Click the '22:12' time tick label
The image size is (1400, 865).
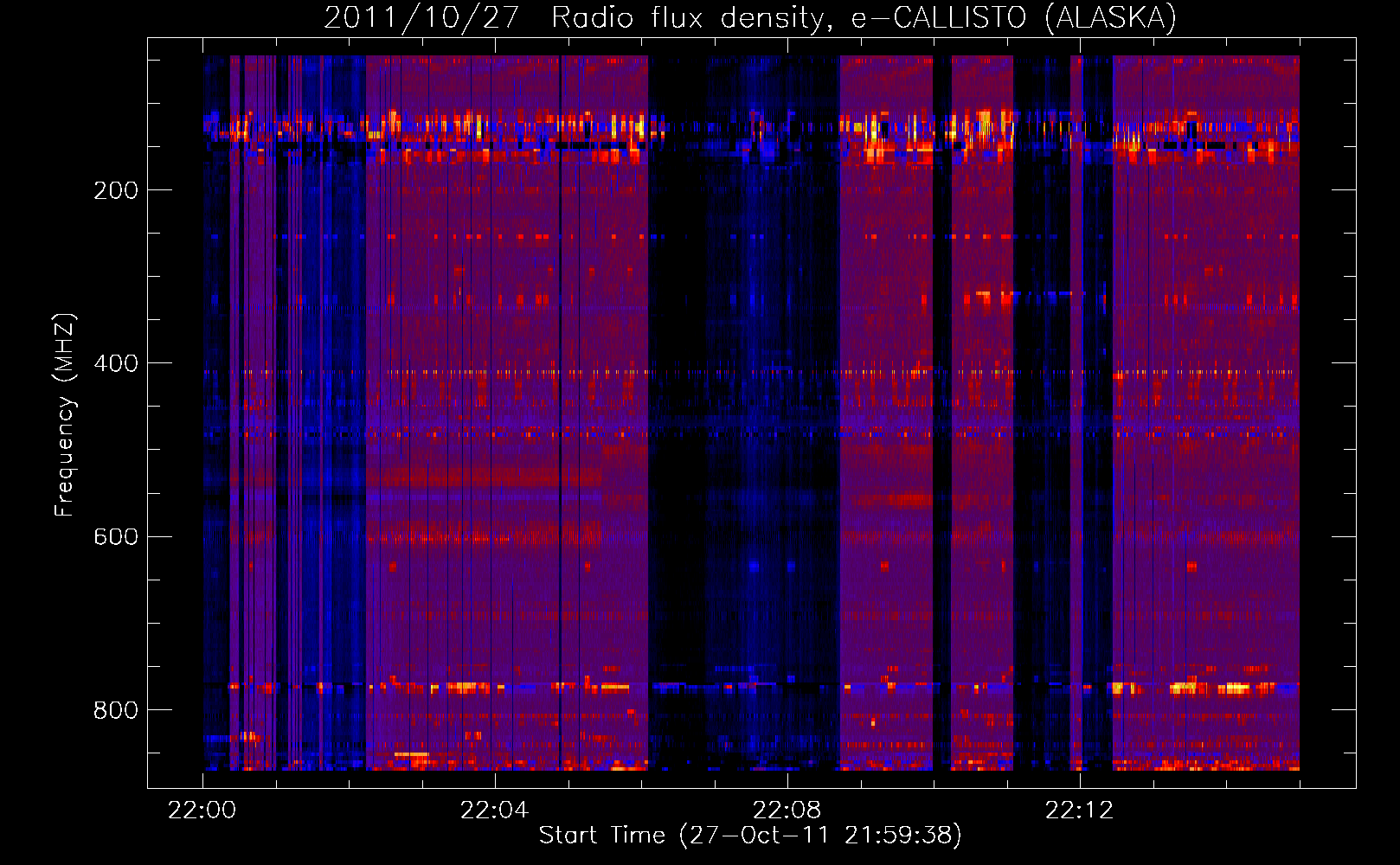(x=1079, y=810)
